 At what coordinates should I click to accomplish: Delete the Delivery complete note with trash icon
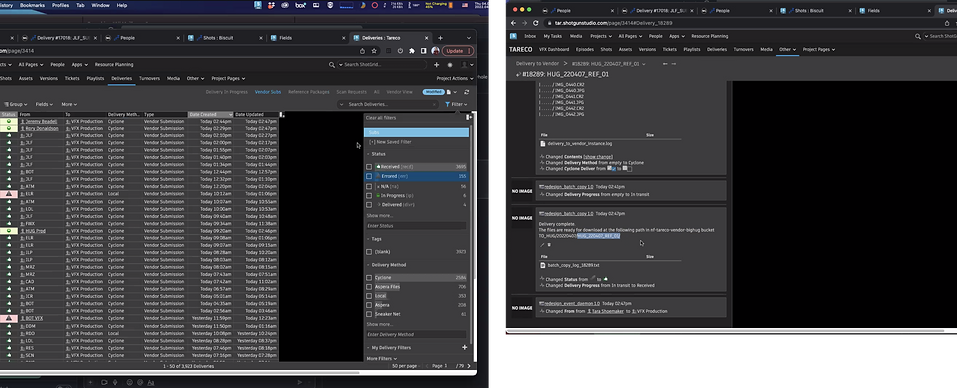click(549, 245)
